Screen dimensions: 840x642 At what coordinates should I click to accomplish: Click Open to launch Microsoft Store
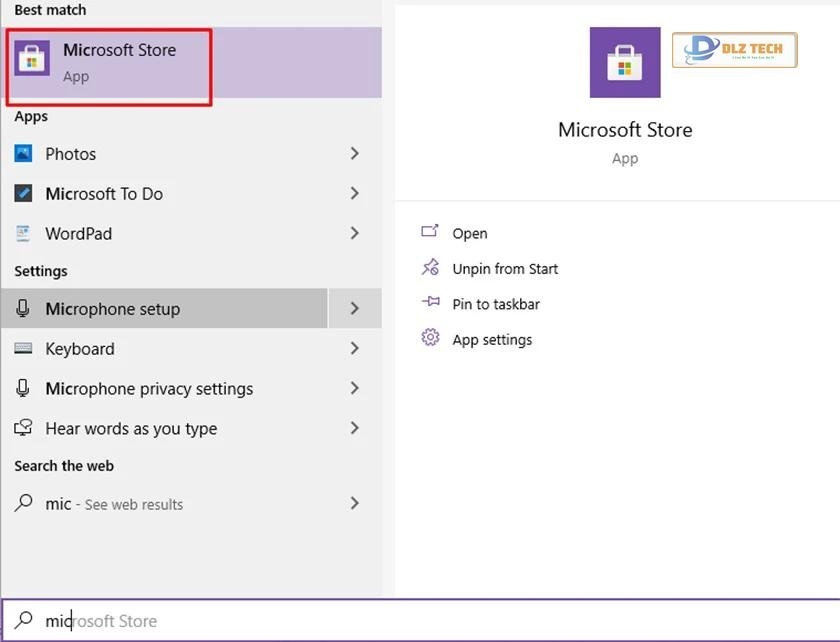point(468,232)
